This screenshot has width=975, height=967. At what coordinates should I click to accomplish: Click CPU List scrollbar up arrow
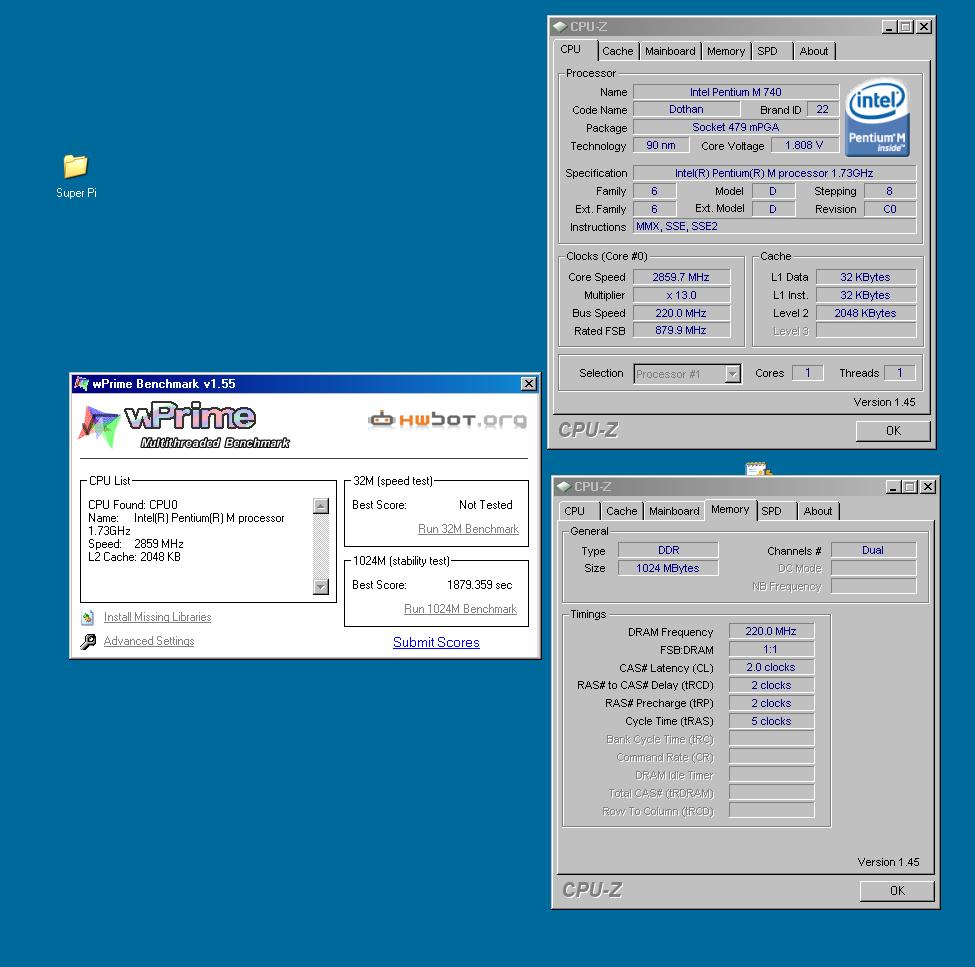click(321, 506)
